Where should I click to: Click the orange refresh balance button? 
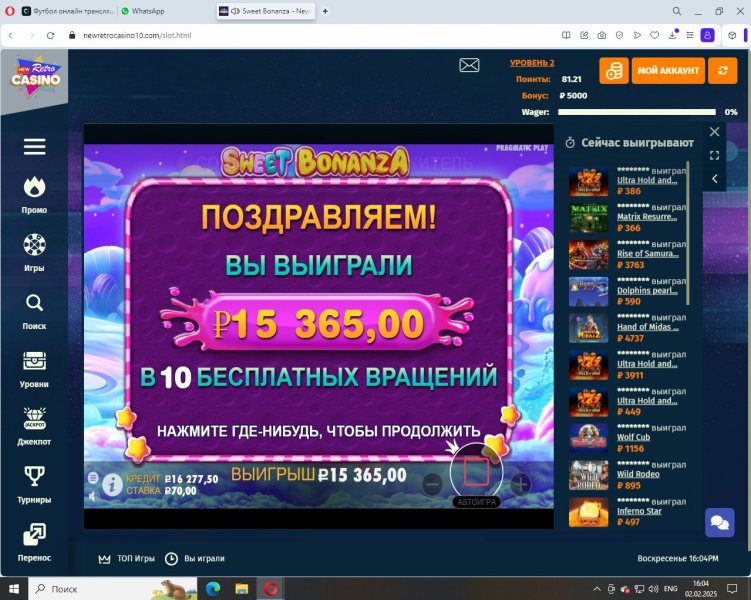tap(723, 71)
